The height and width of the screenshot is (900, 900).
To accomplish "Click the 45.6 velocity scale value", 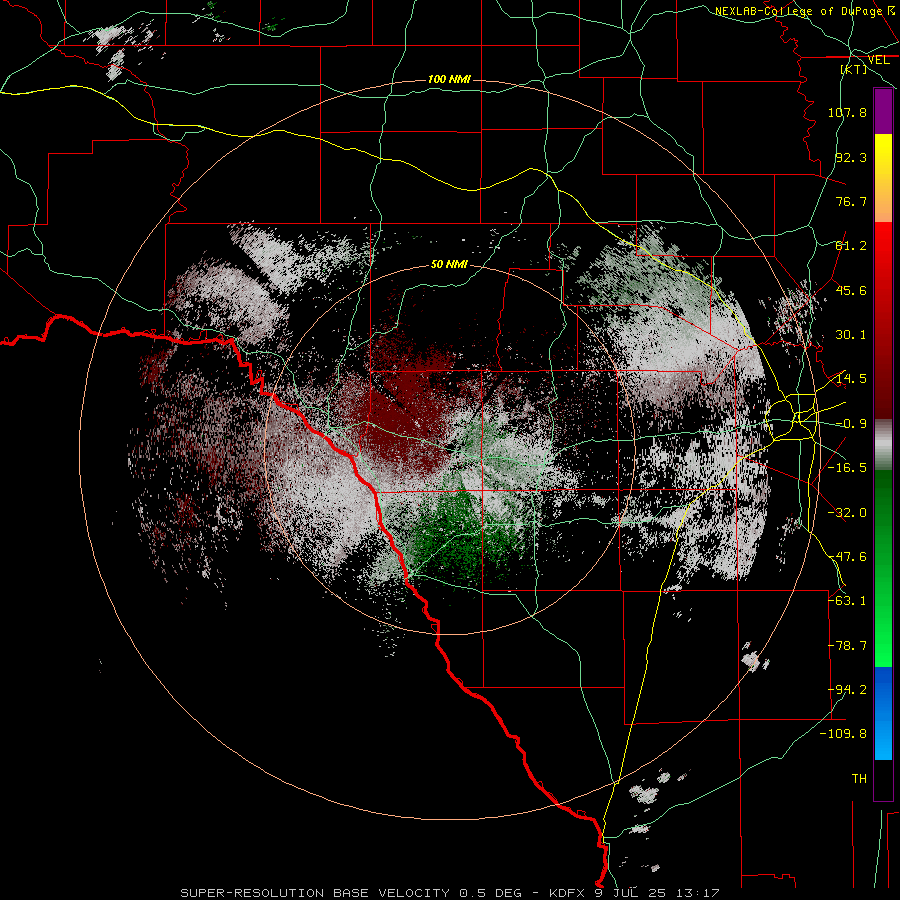I will pos(851,290).
